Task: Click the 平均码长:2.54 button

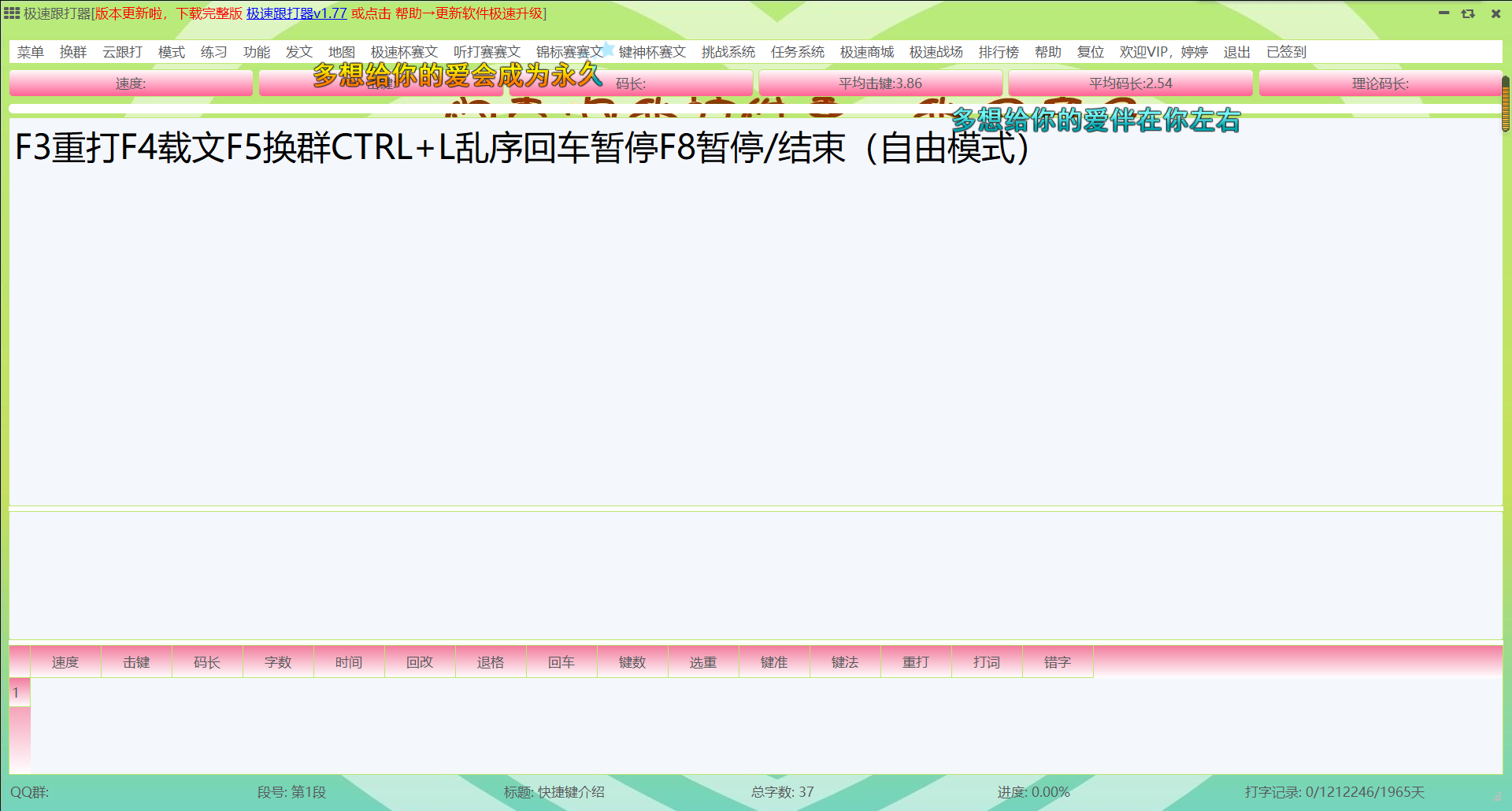Action: coord(1131,83)
